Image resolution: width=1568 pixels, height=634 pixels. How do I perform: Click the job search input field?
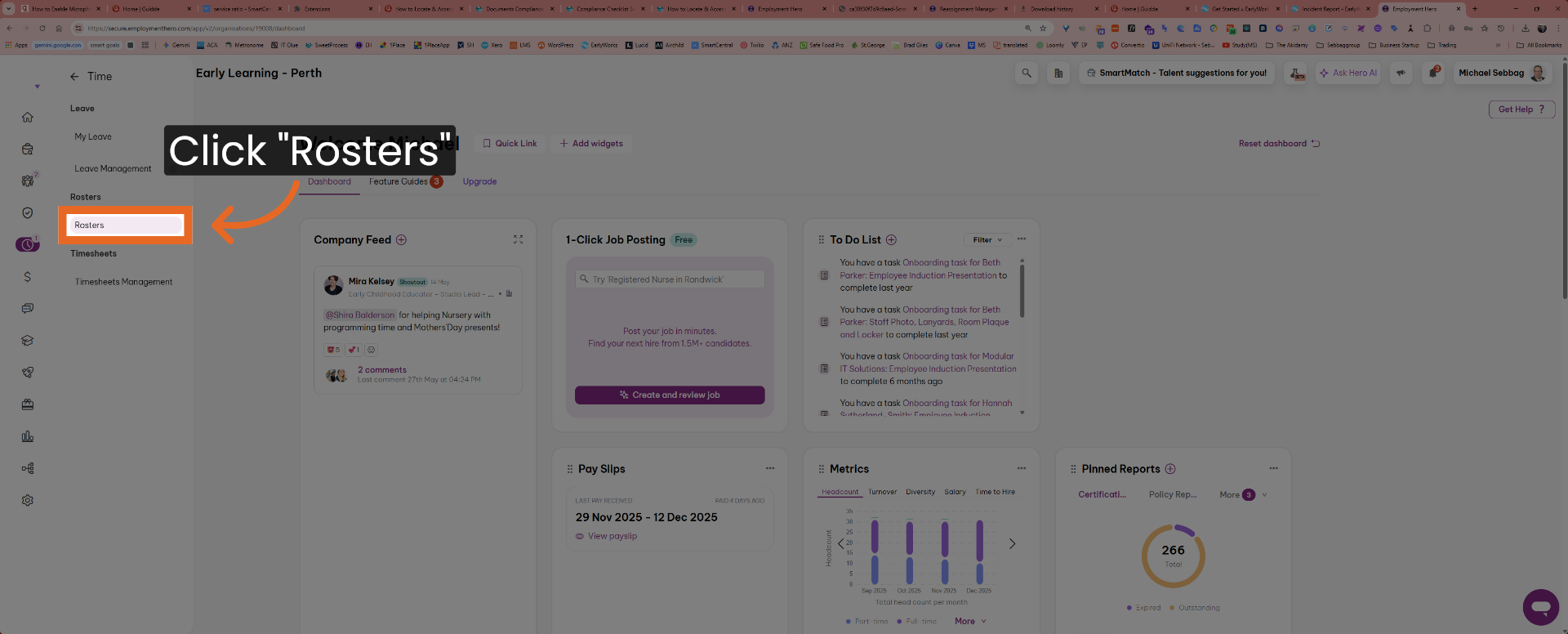coord(670,279)
